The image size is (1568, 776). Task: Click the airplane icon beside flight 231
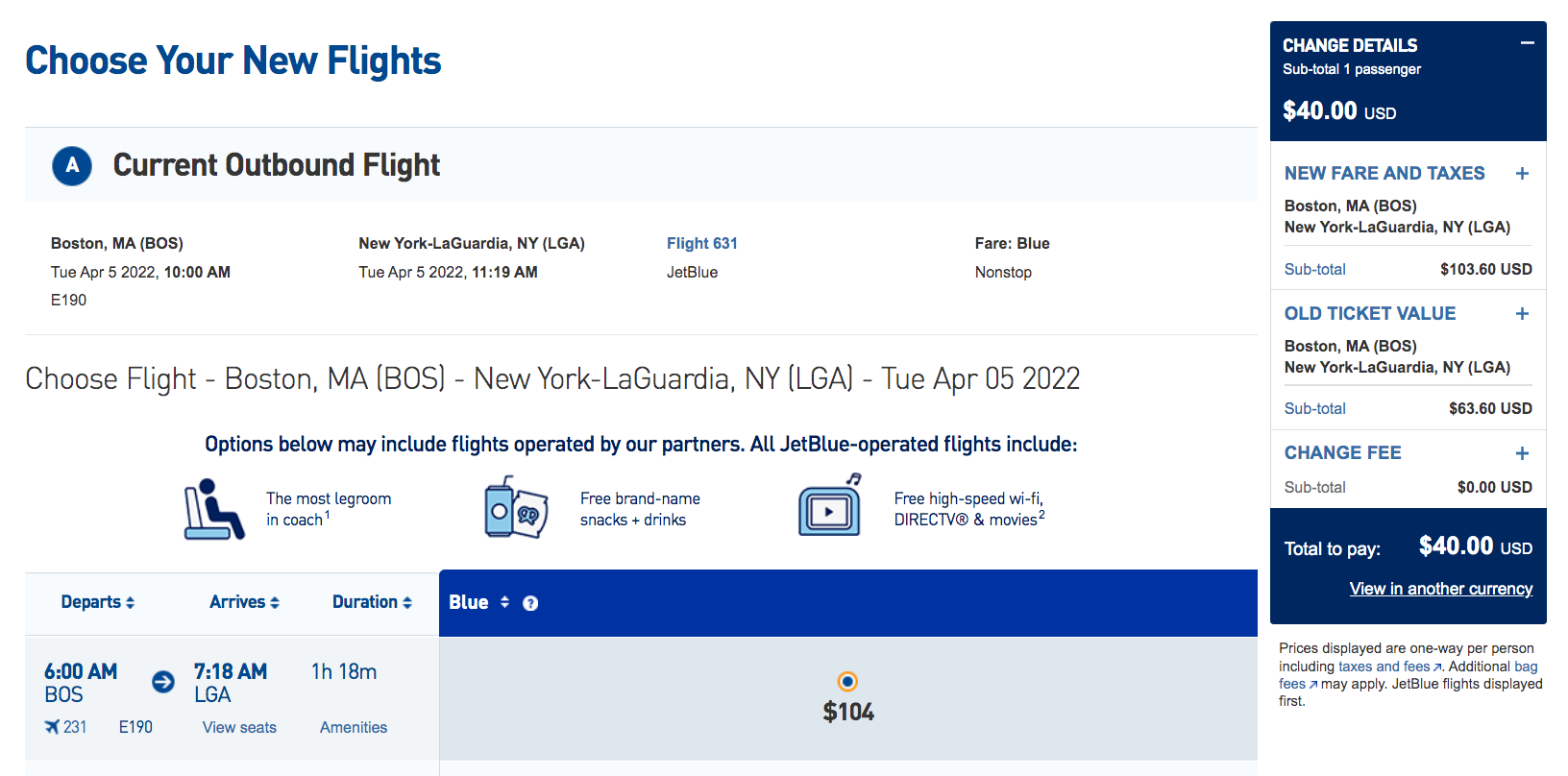click(x=52, y=727)
